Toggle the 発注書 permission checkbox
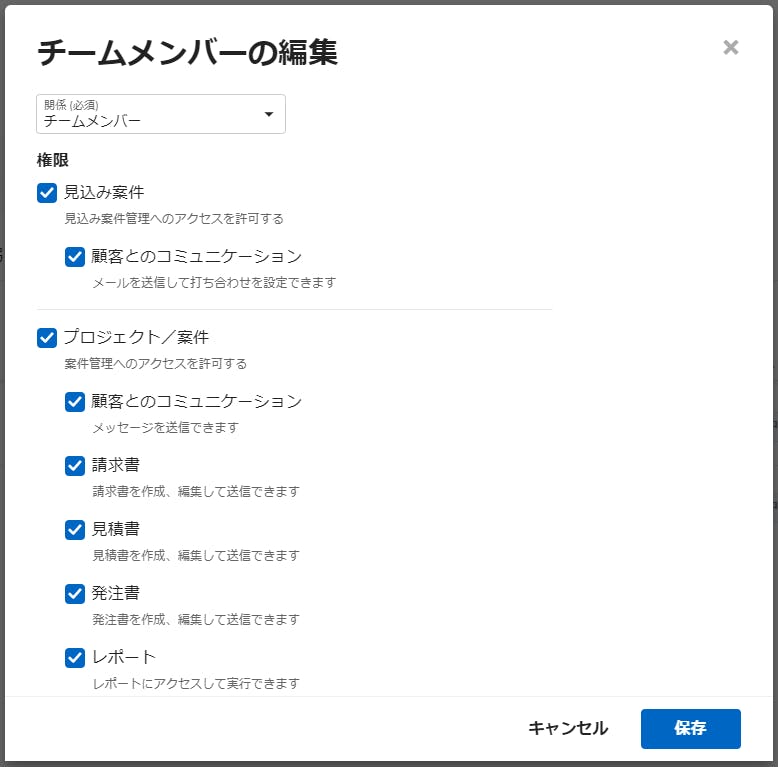The height and width of the screenshot is (767, 778). (75, 594)
